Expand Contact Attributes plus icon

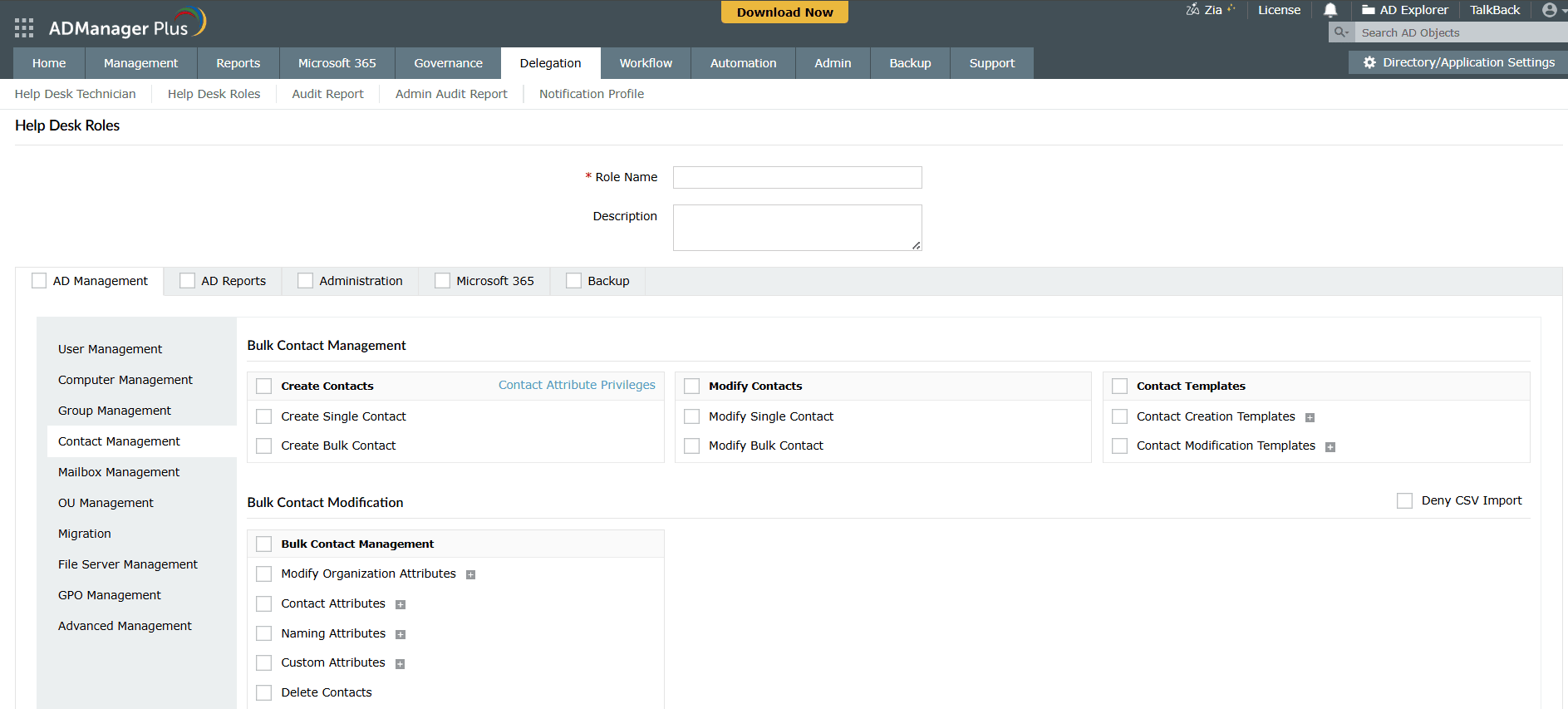(x=400, y=605)
